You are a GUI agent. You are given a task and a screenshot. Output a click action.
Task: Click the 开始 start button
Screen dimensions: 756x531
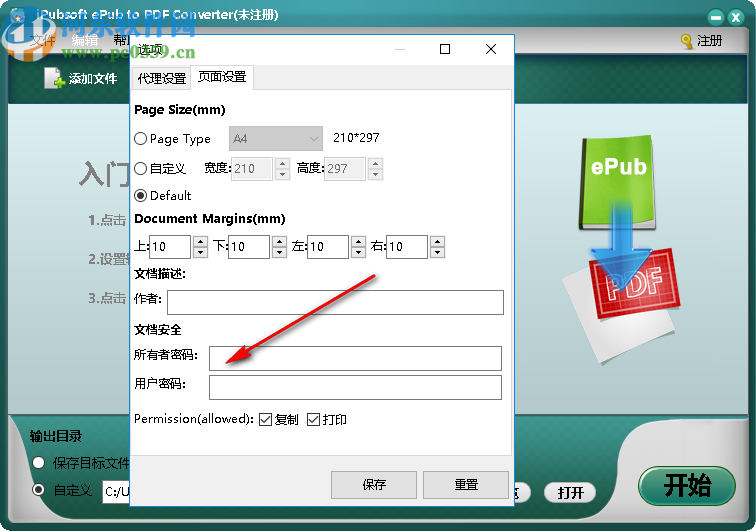(x=687, y=485)
